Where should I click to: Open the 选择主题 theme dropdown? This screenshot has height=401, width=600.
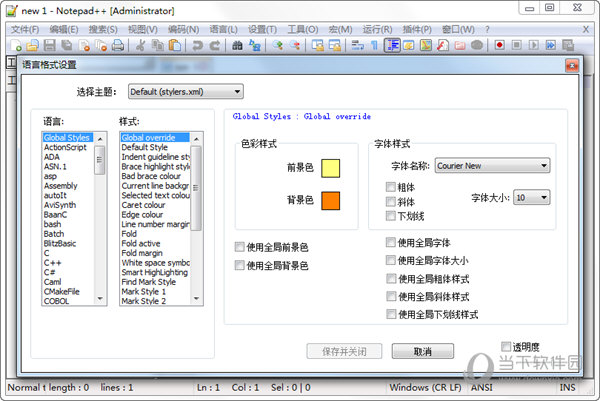coord(186,92)
